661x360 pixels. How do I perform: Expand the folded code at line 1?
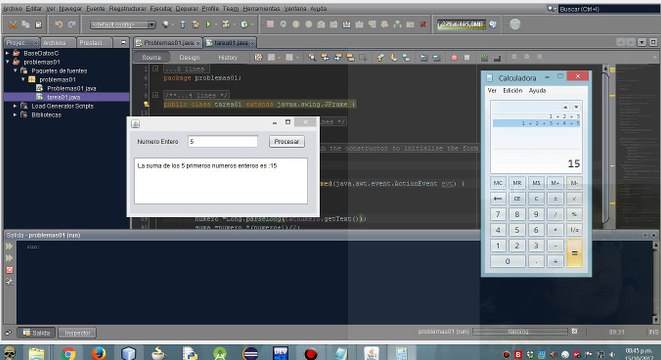pyautogui.click(x=155, y=69)
